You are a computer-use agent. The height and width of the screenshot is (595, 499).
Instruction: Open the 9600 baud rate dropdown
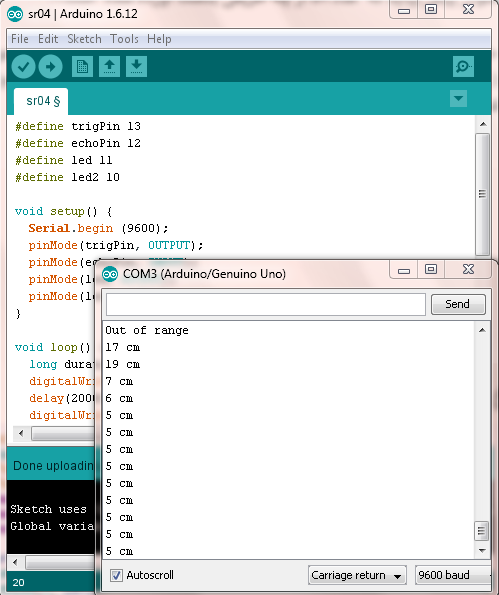[x=454, y=575]
